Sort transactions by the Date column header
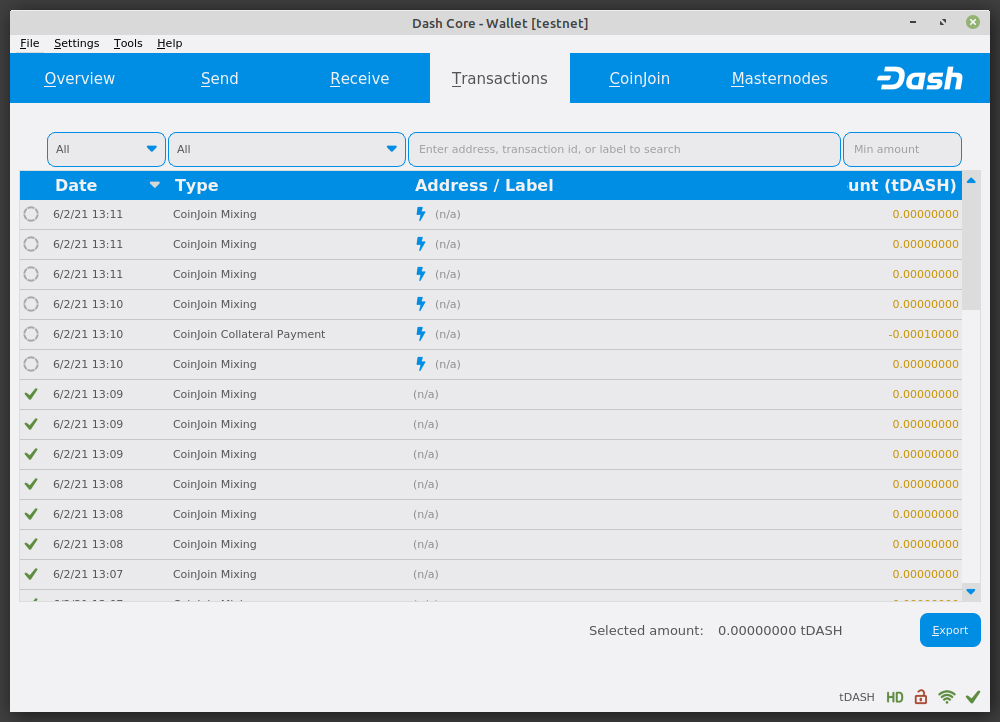This screenshot has height=722, width=1000. (x=77, y=185)
